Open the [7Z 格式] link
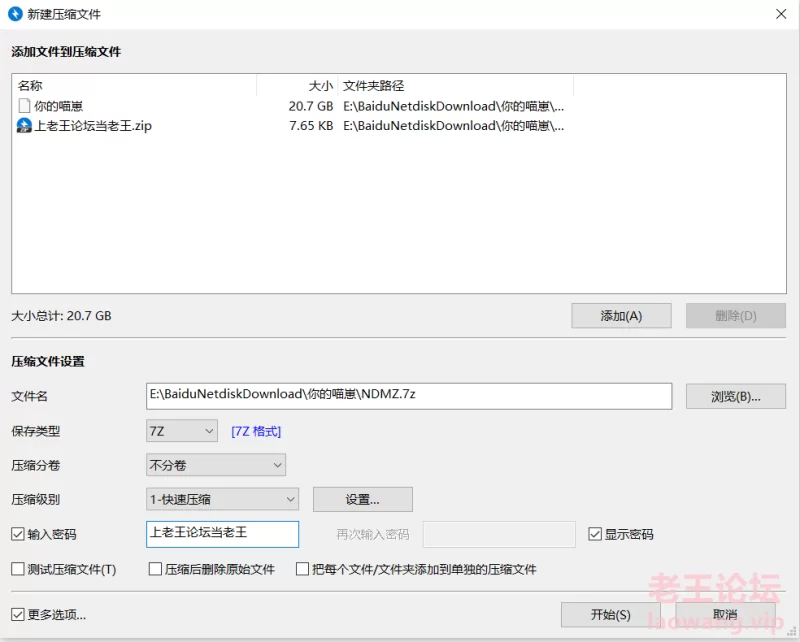Image resolution: width=800 pixels, height=642 pixels. point(256,431)
